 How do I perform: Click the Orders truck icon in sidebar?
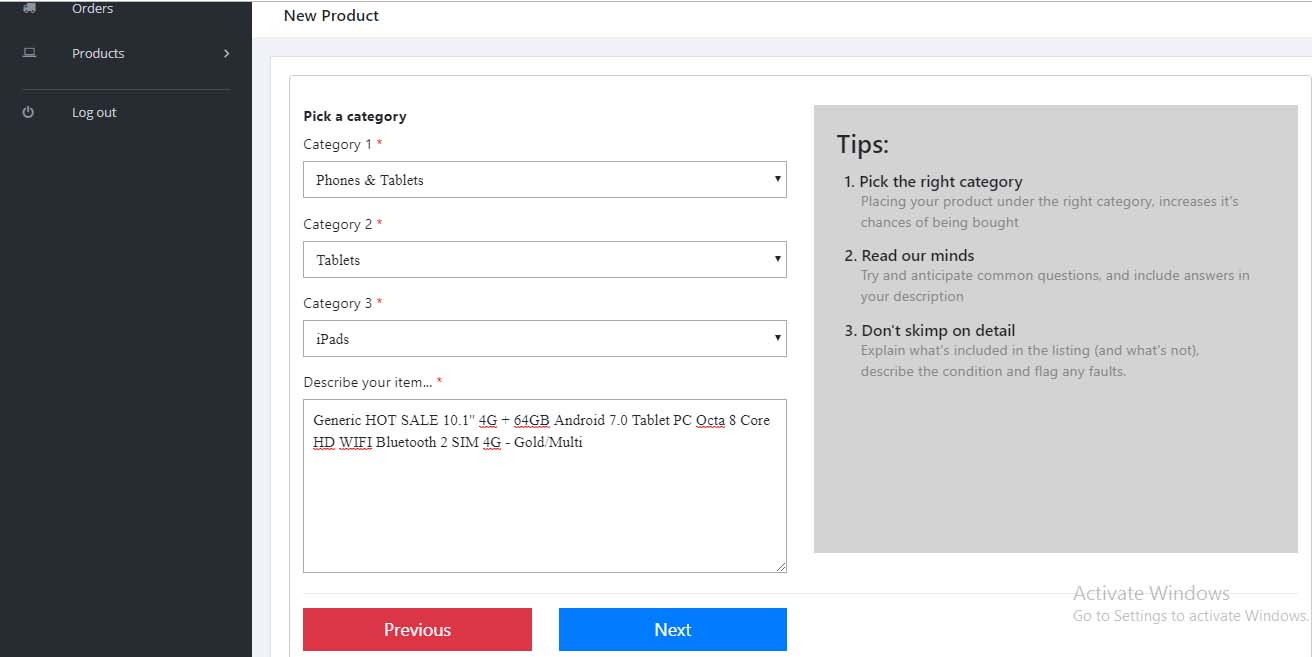pyautogui.click(x=29, y=8)
